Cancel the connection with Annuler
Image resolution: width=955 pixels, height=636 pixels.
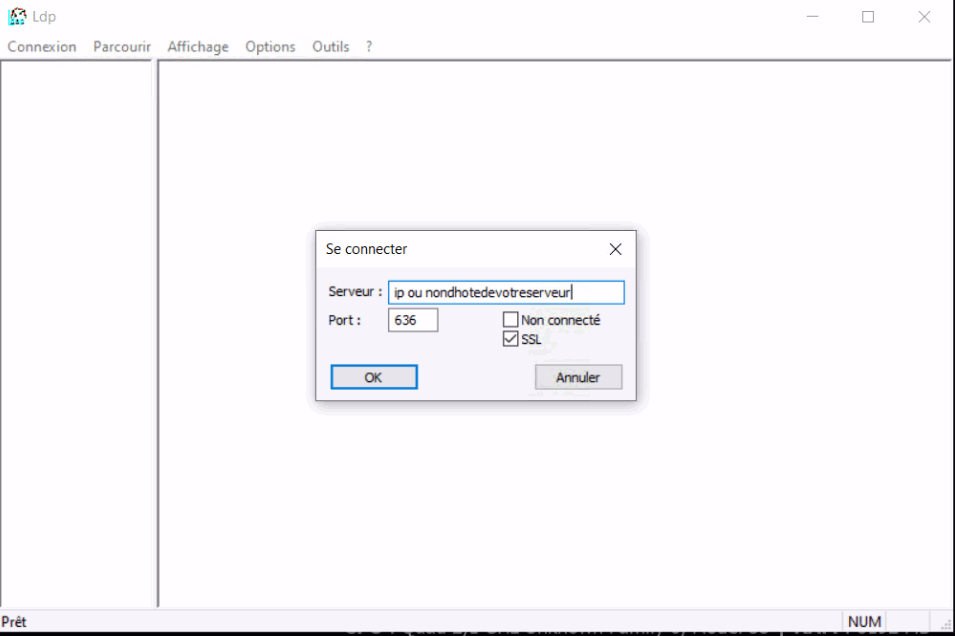pos(578,377)
